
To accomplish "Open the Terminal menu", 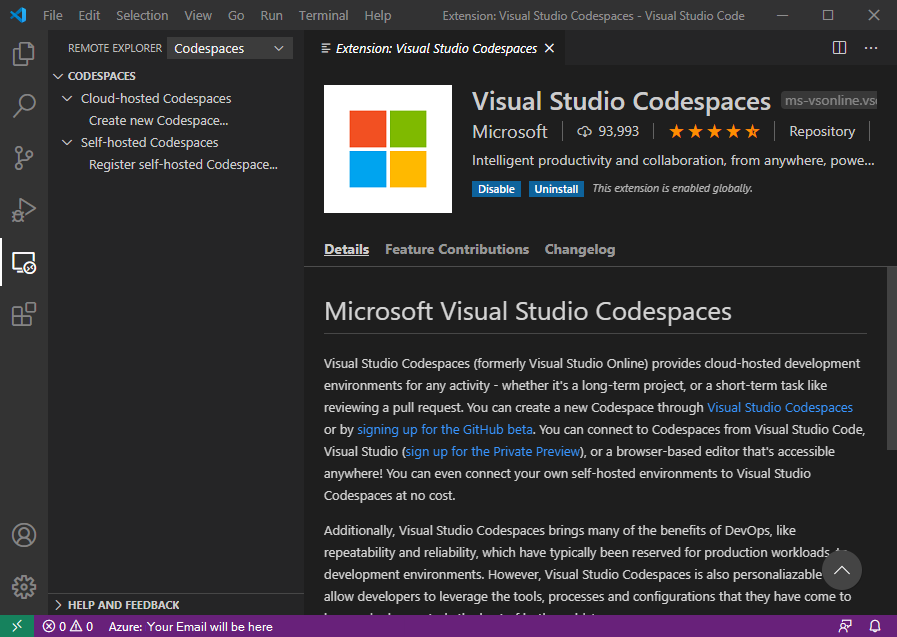I will click(322, 15).
